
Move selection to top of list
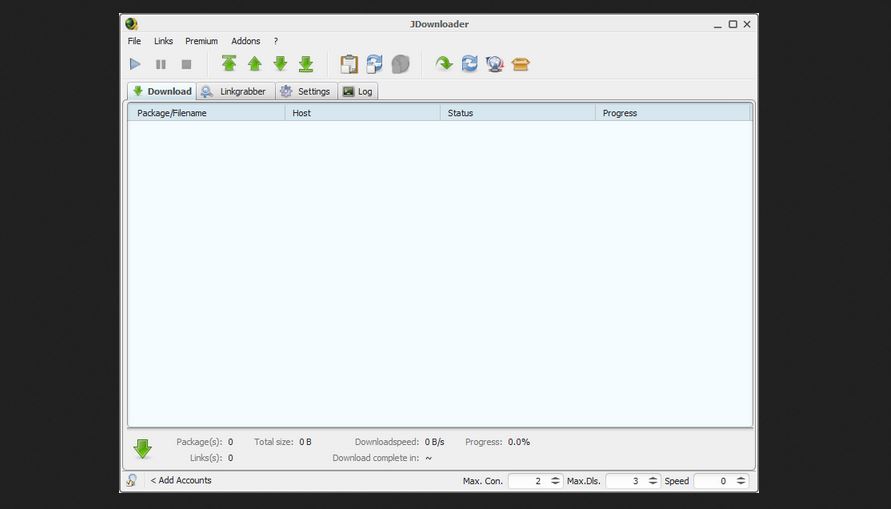click(229, 64)
